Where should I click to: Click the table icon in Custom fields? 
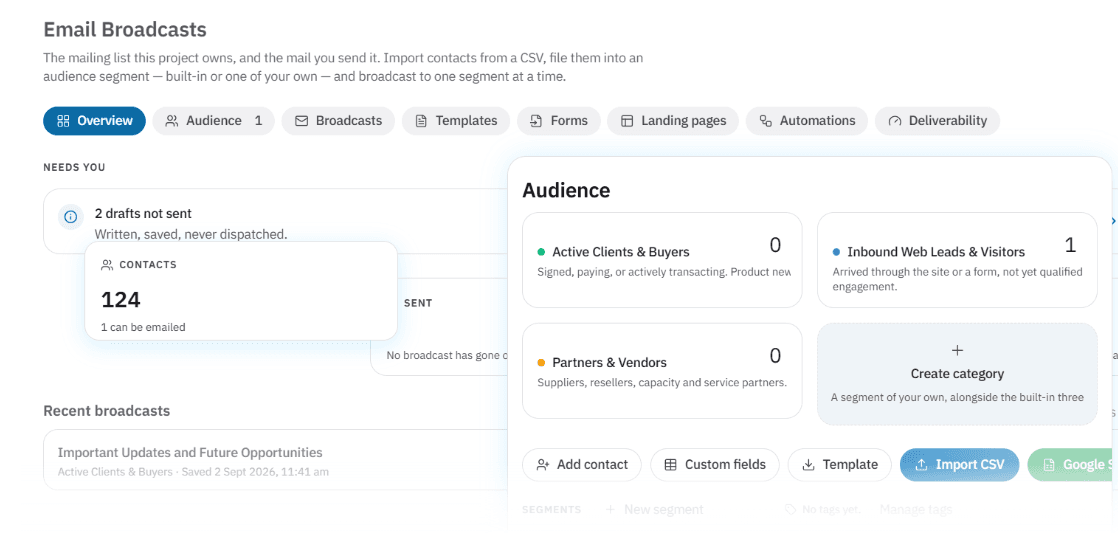coord(670,465)
